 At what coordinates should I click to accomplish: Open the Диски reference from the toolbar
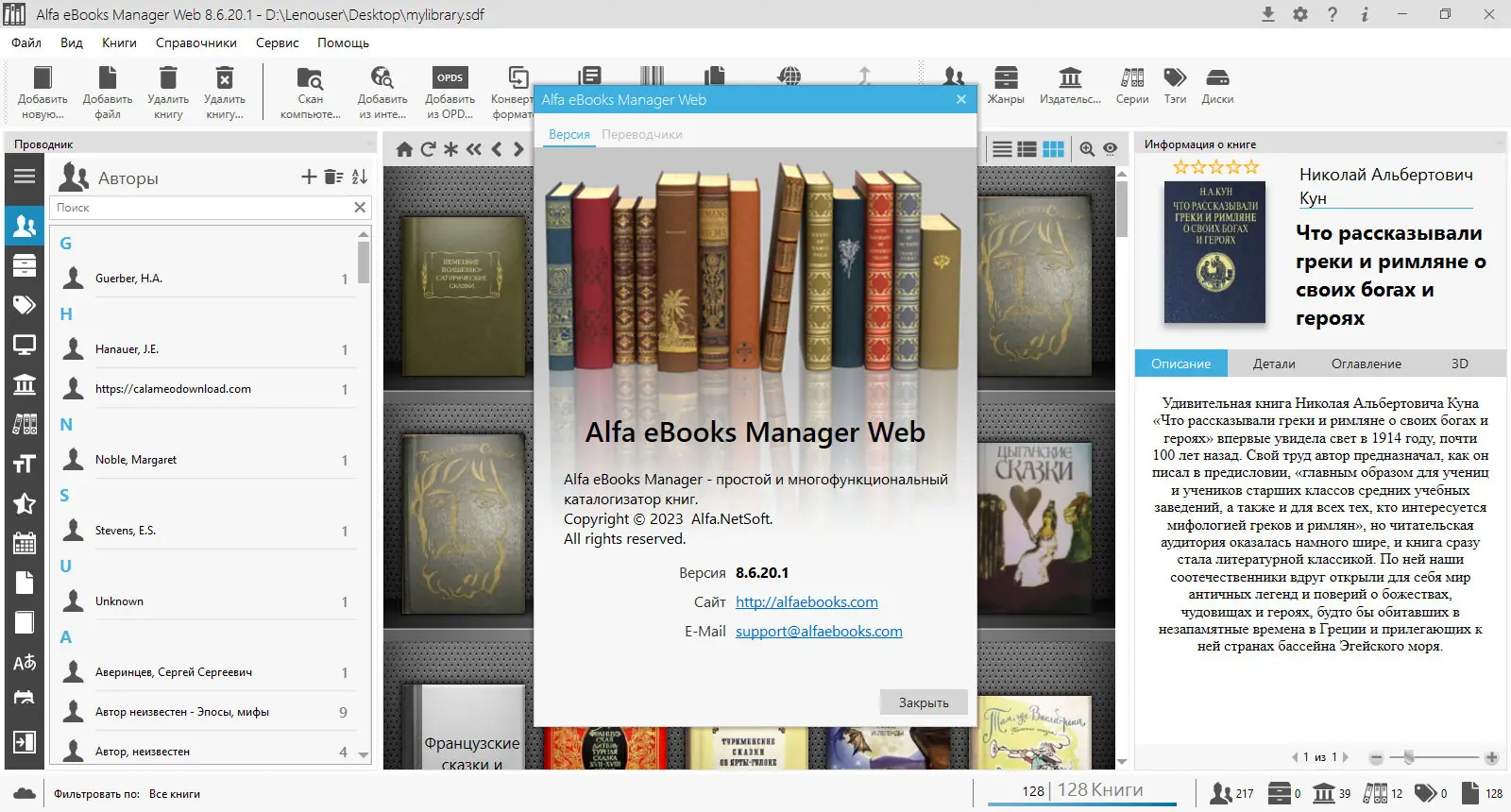[1217, 85]
